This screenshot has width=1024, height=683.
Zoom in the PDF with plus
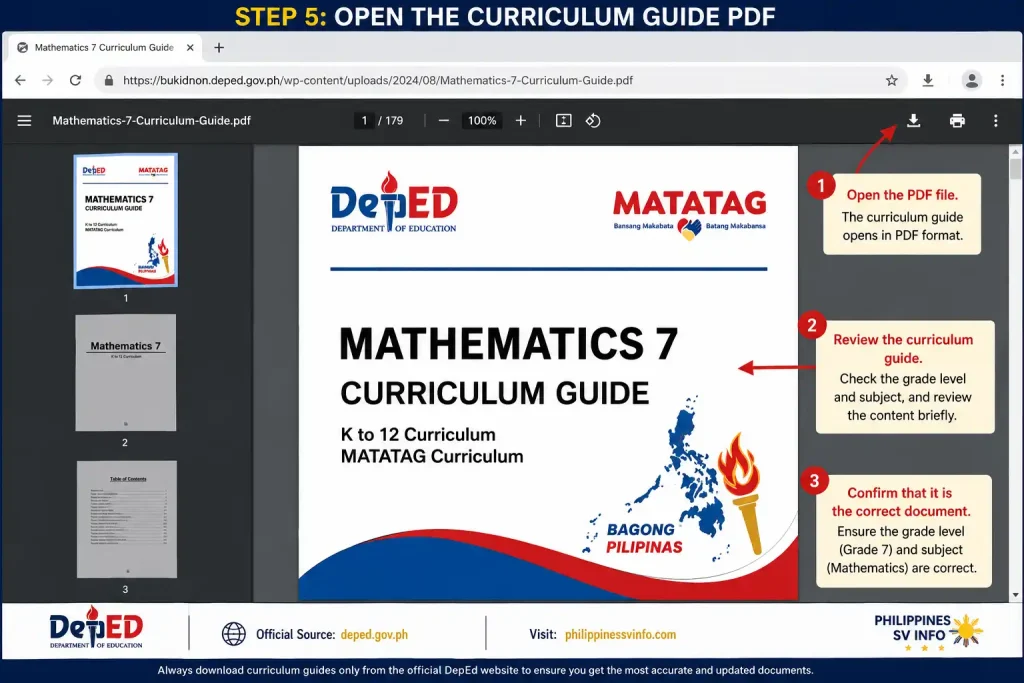[x=520, y=121]
